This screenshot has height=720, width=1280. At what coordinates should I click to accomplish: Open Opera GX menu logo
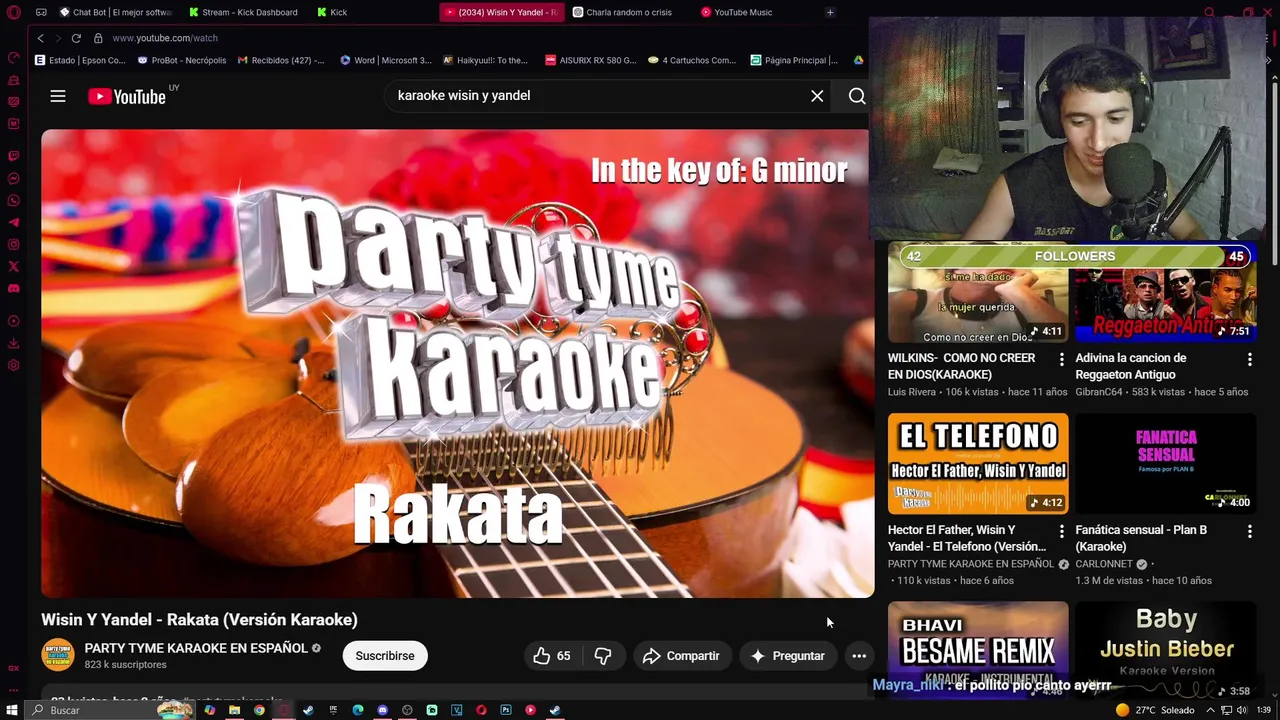tap(13, 13)
